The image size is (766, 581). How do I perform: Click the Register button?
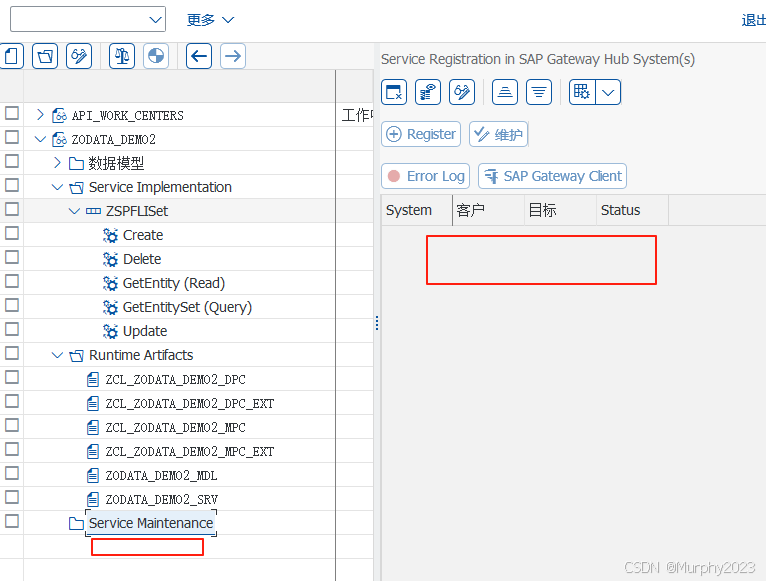coord(421,134)
